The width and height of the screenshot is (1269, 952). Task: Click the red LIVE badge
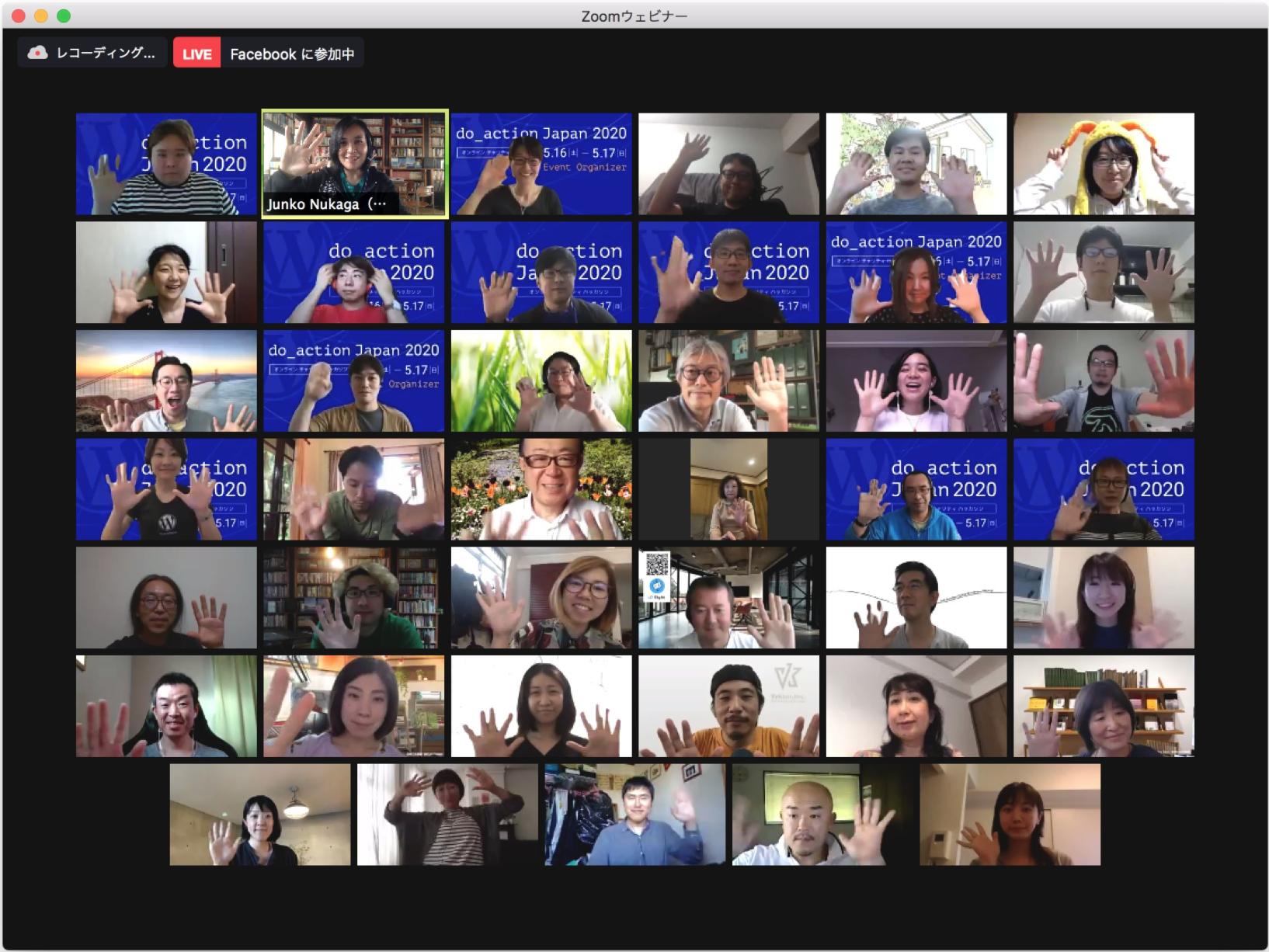coord(196,54)
